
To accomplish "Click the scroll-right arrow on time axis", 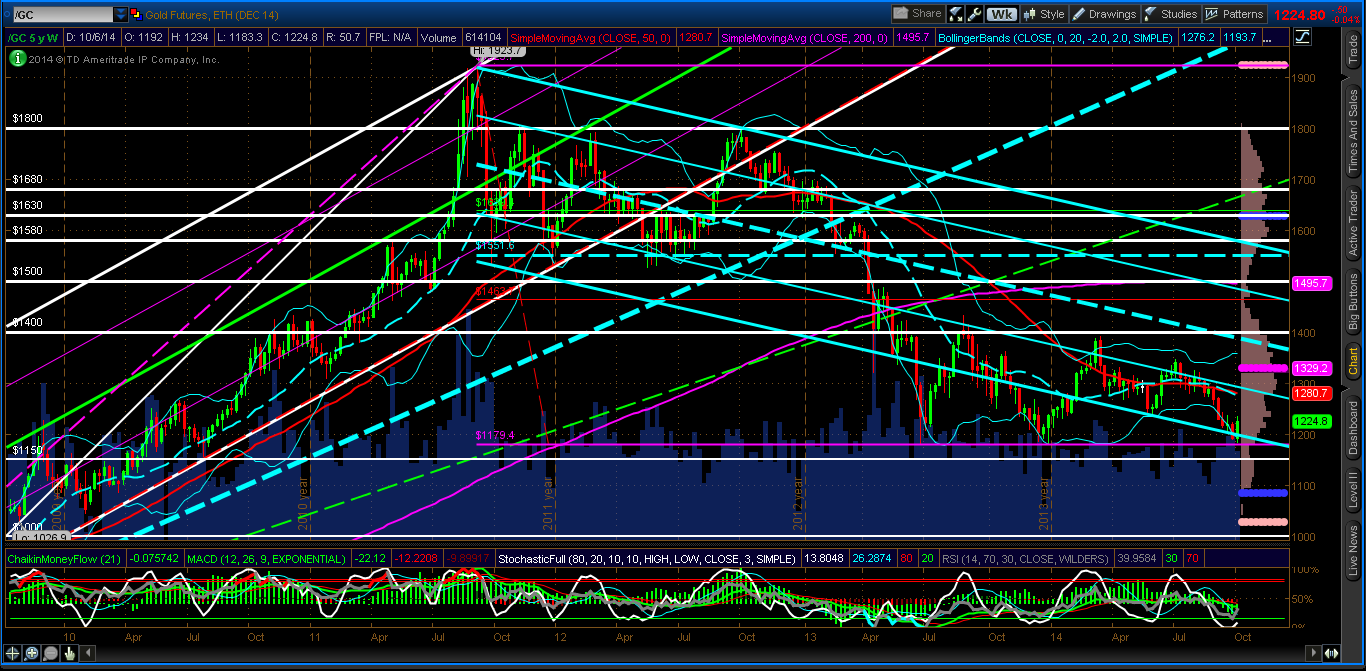I will coord(1314,653).
